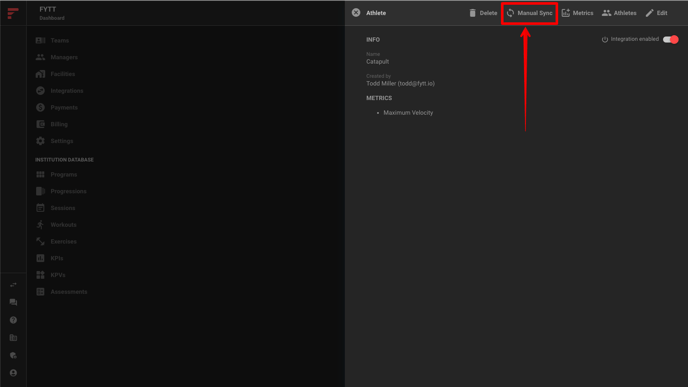Click the Manual Sync button label
The height and width of the screenshot is (387, 688).
tap(535, 13)
